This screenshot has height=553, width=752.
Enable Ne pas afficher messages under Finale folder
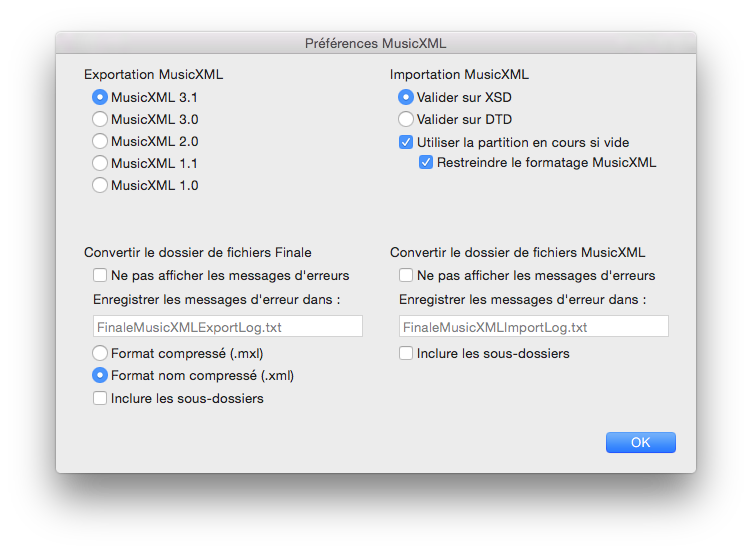pyautogui.click(x=100, y=276)
